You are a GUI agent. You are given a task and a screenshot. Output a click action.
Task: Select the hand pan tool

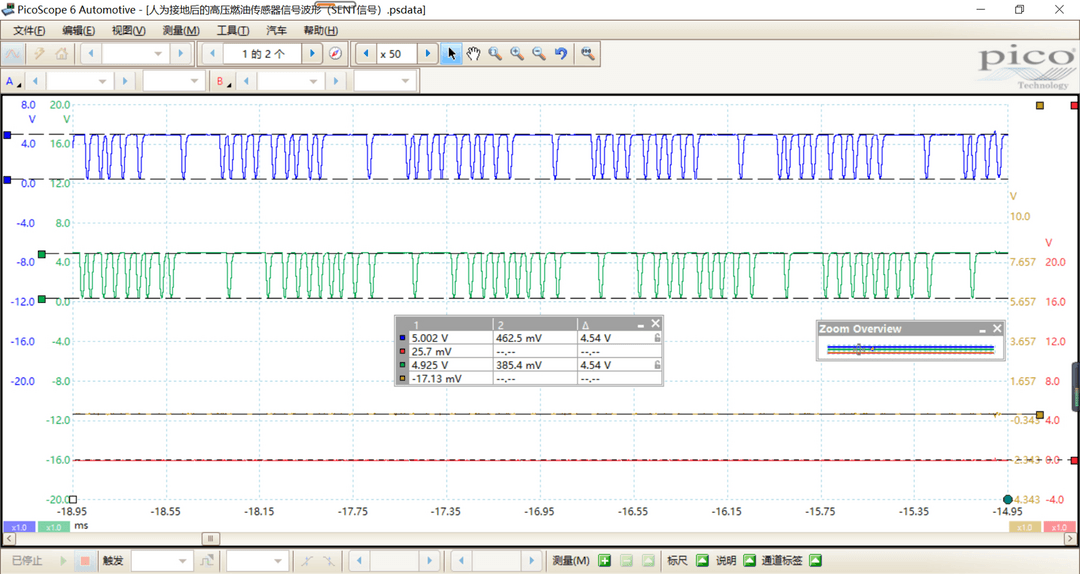[472, 54]
